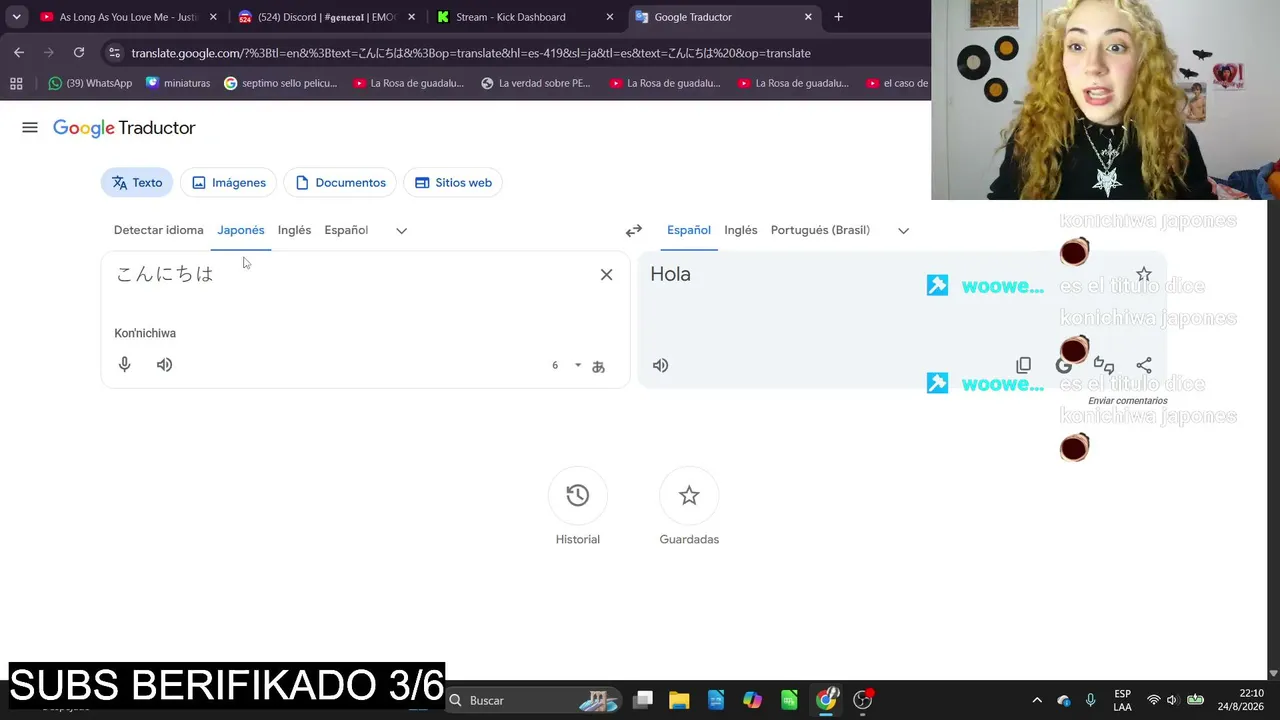Screen dimensions: 1280x720
Task: Click the romanization "Kon'nichiwa"
Action: click(x=145, y=333)
